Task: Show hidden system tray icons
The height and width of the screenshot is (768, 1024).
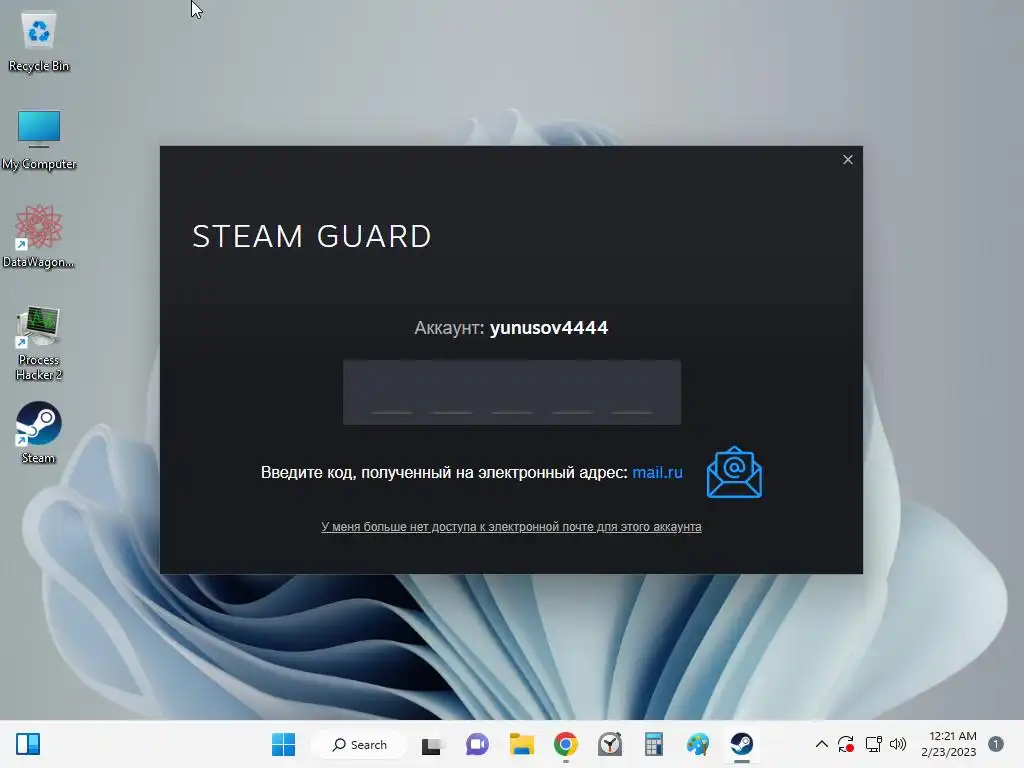Action: coord(822,744)
